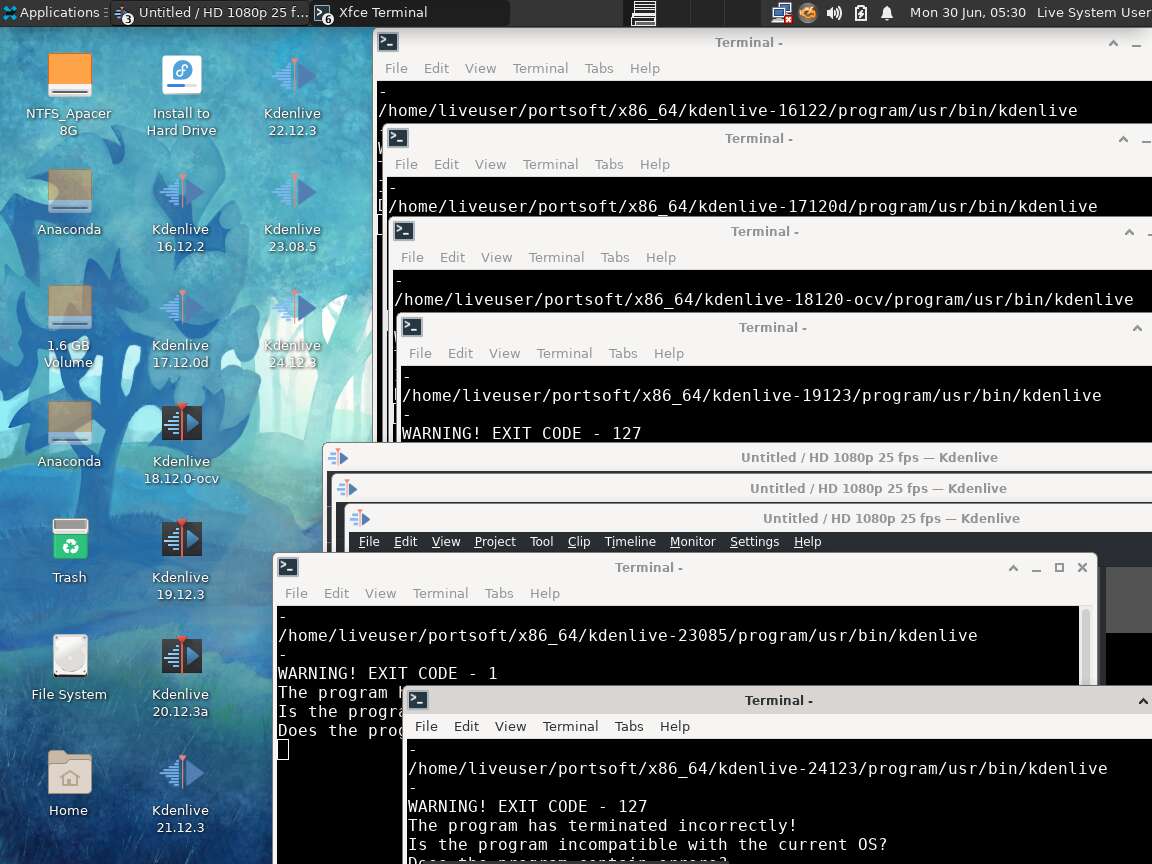Open Timeline menu in Kdenlive window
Image resolution: width=1152 pixels, height=864 pixels.
[630, 541]
